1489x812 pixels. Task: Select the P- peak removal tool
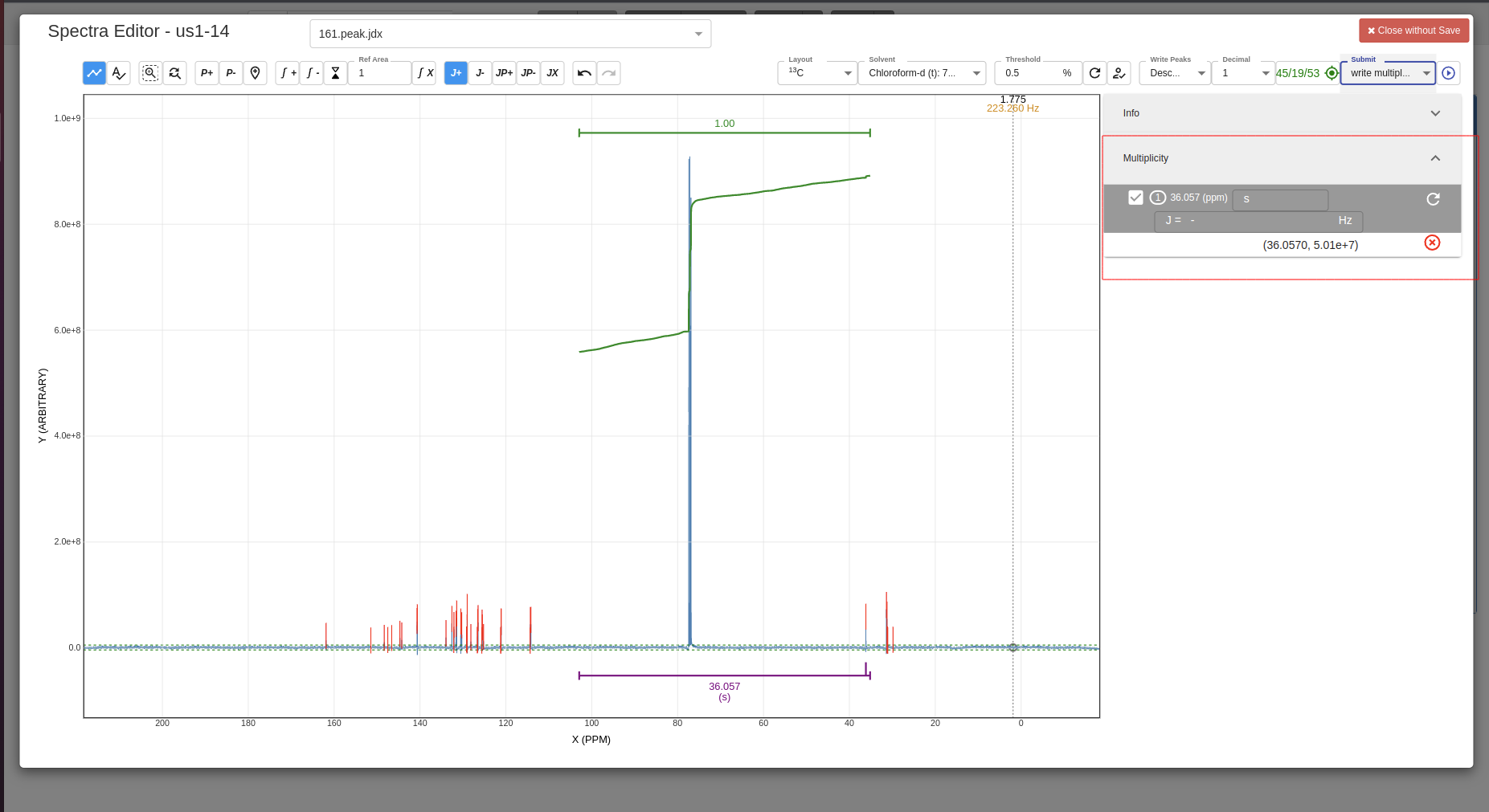point(231,73)
